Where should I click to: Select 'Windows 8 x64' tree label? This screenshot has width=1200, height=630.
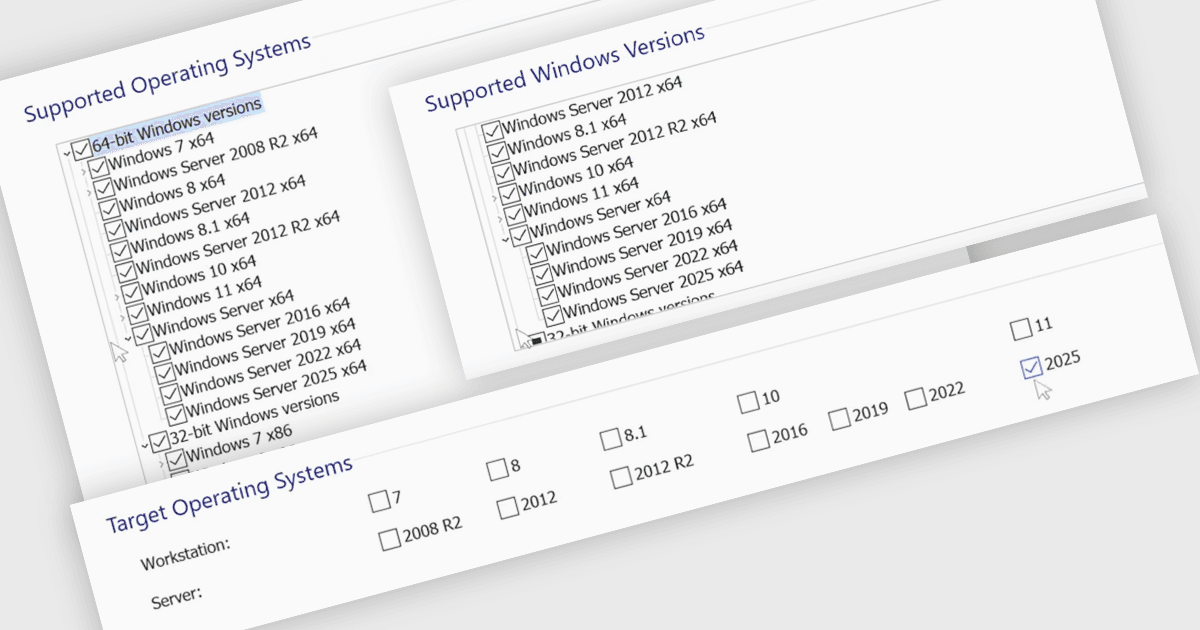tap(173, 192)
